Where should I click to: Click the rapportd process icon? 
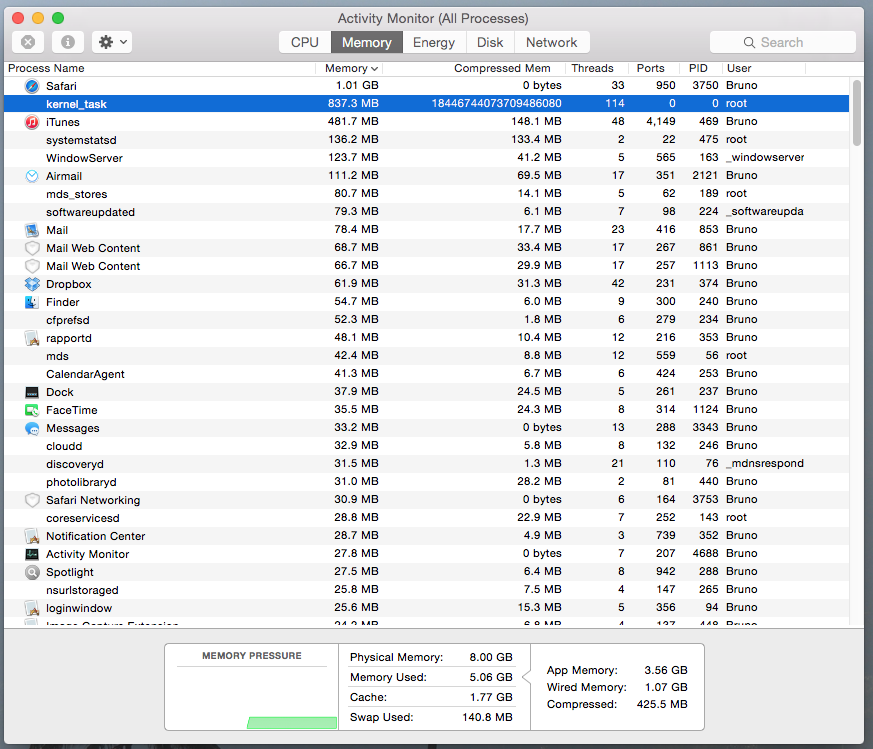tap(32, 338)
